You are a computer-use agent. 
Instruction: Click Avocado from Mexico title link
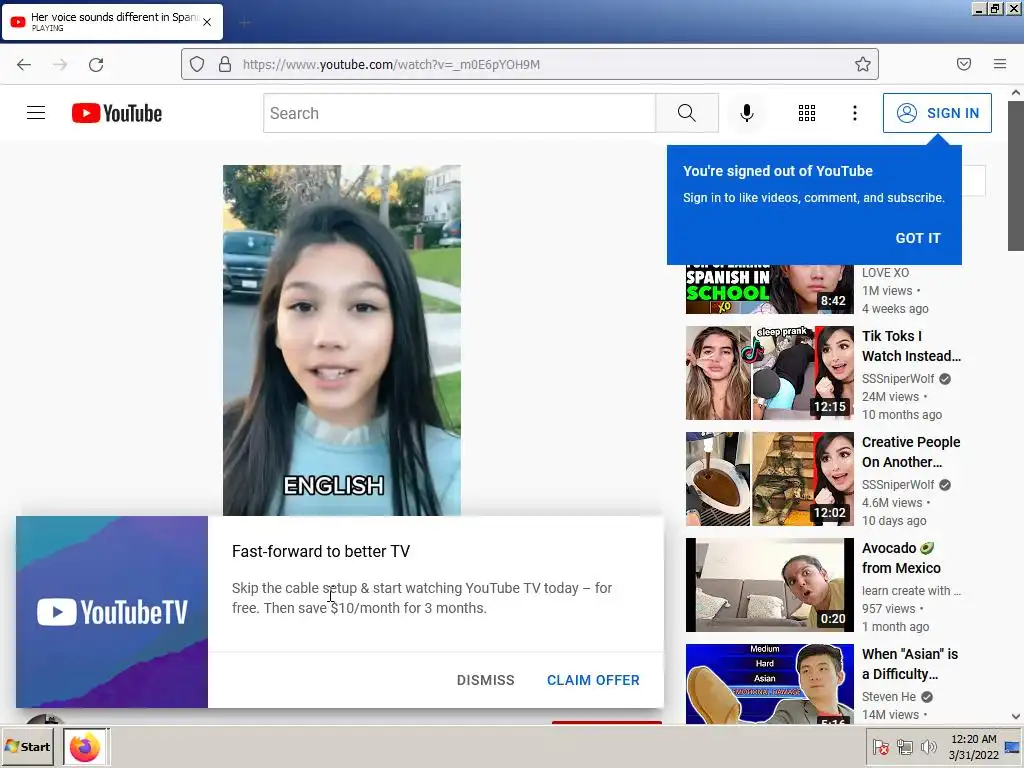[901, 558]
